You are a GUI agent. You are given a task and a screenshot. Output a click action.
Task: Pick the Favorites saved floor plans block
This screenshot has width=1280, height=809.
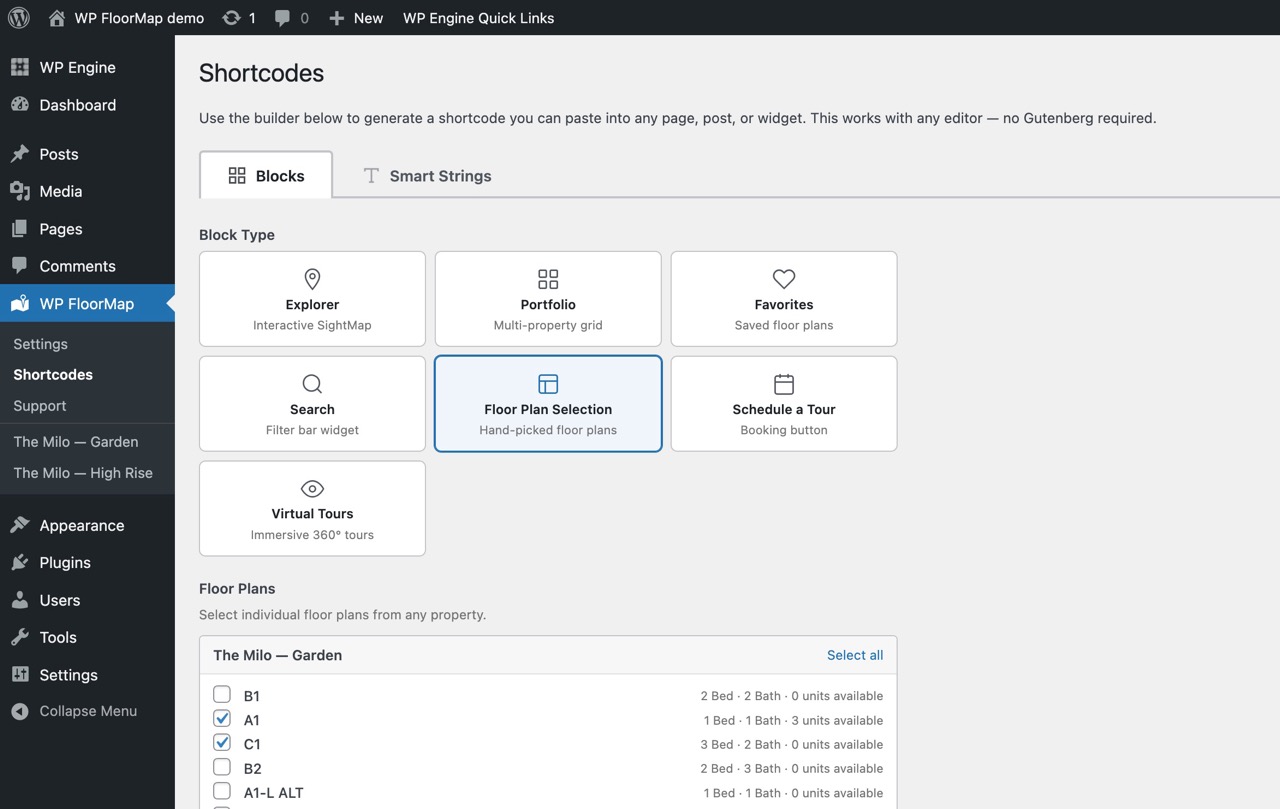point(783,298)
